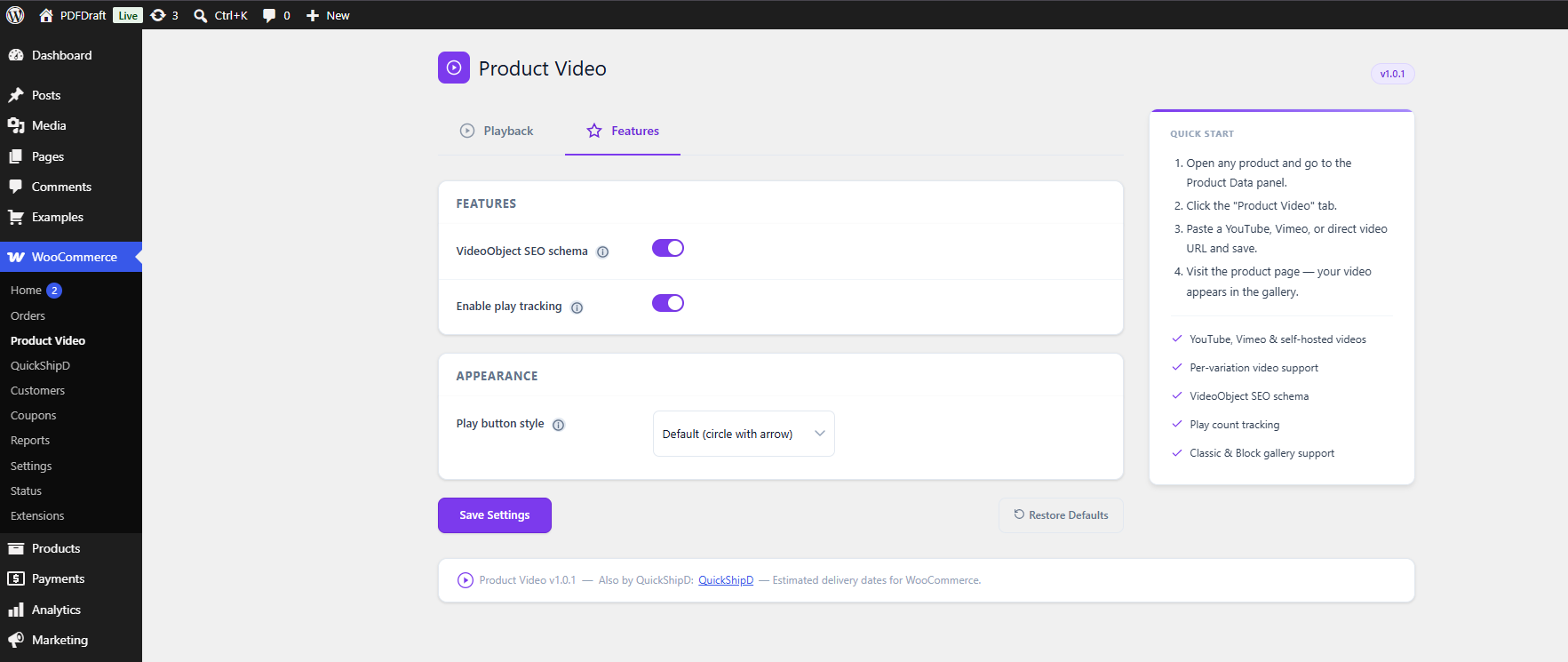The image size is (1568, 662).
Task: Click info icon beside Enable play tracking
Action: click(x=577, y=307)
